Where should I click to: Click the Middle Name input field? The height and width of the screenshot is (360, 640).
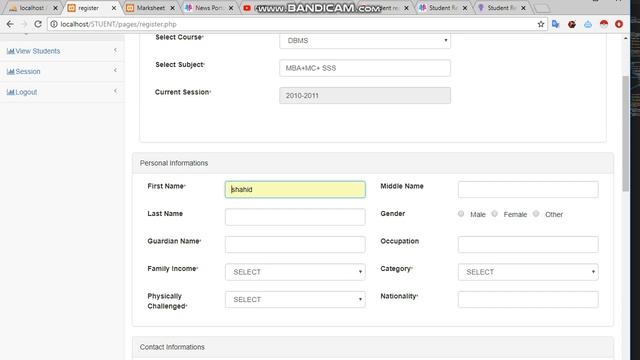click(528, 189)
